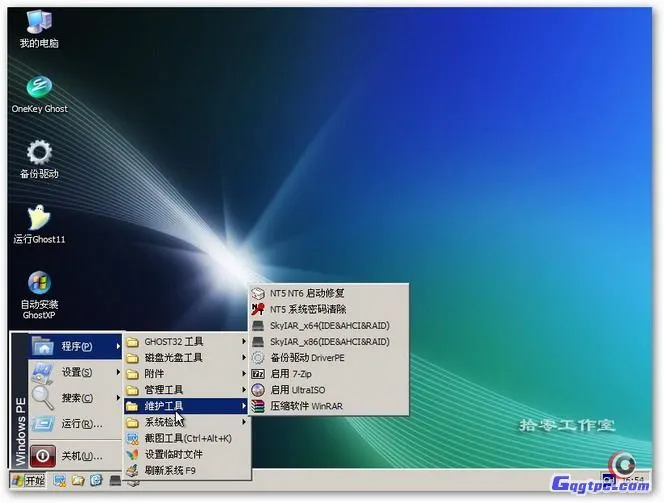The width and height of the screenshot is (664, 503).
Task: Open NT5 系统密码清除 password remover
Action: tap(329, 309)
